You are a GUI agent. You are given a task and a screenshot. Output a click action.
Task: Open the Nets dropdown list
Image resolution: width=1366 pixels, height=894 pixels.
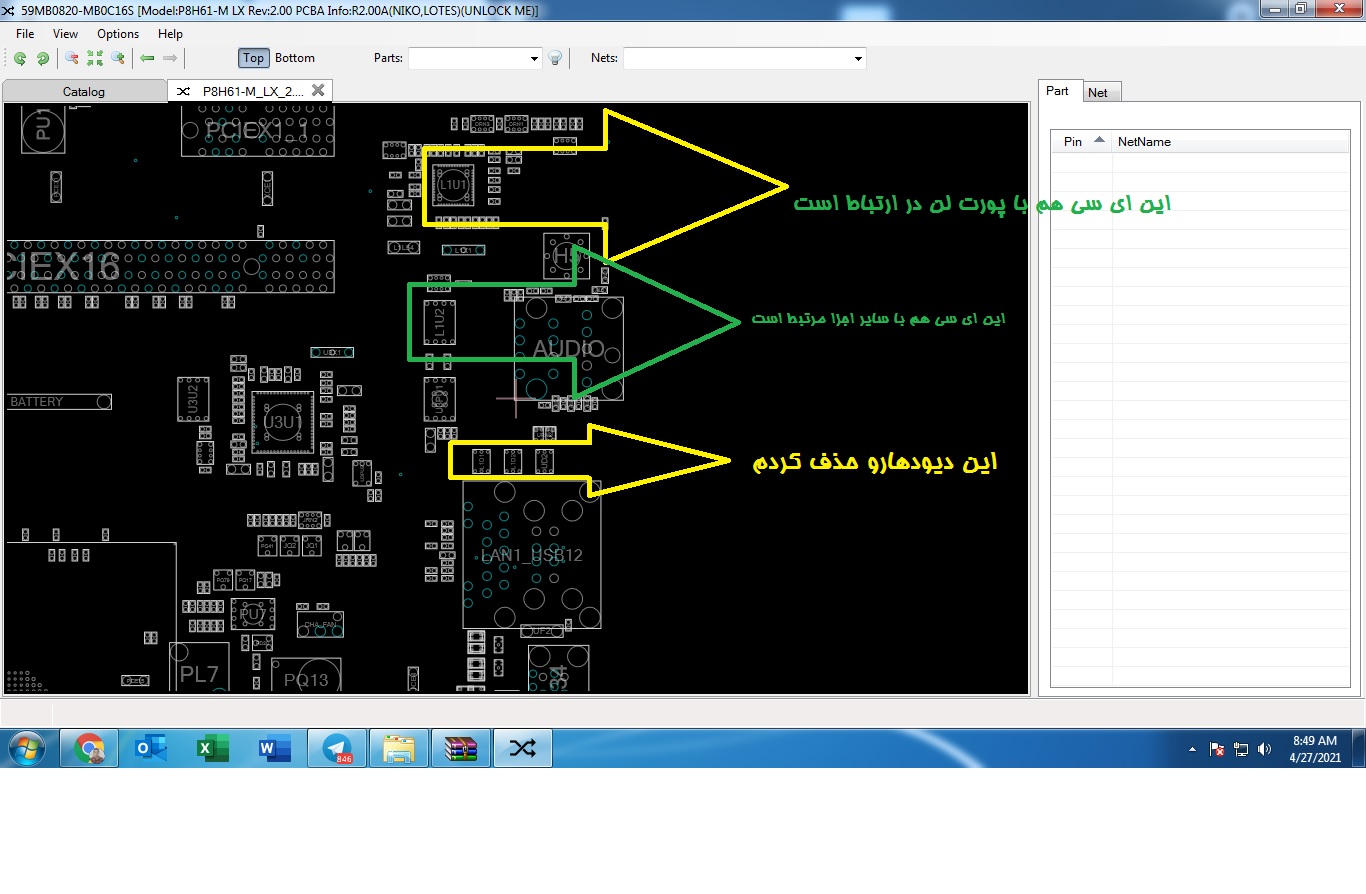point(858,59)
